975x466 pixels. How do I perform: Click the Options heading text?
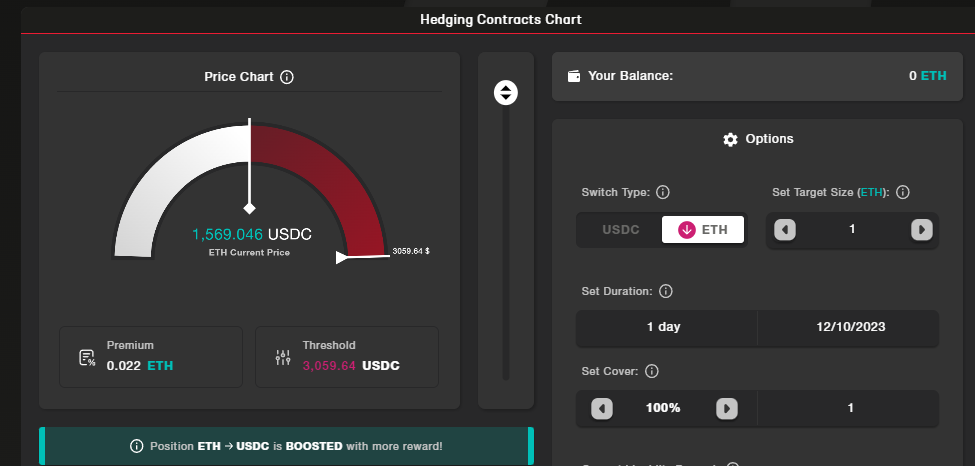tap(769, 139)
